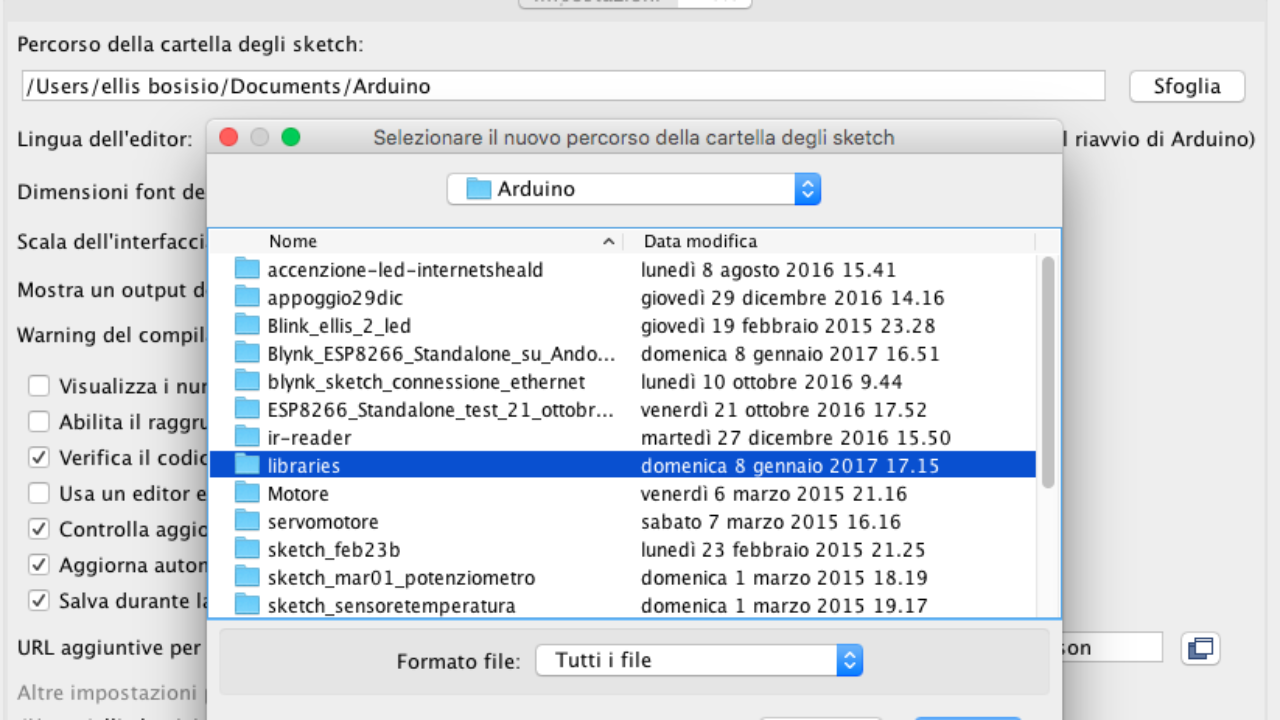Enable the Visualizza i numeri checkbox
The width and height of the screenshot is (1280, 720).
pyautogui.click(x=39, y=386)
